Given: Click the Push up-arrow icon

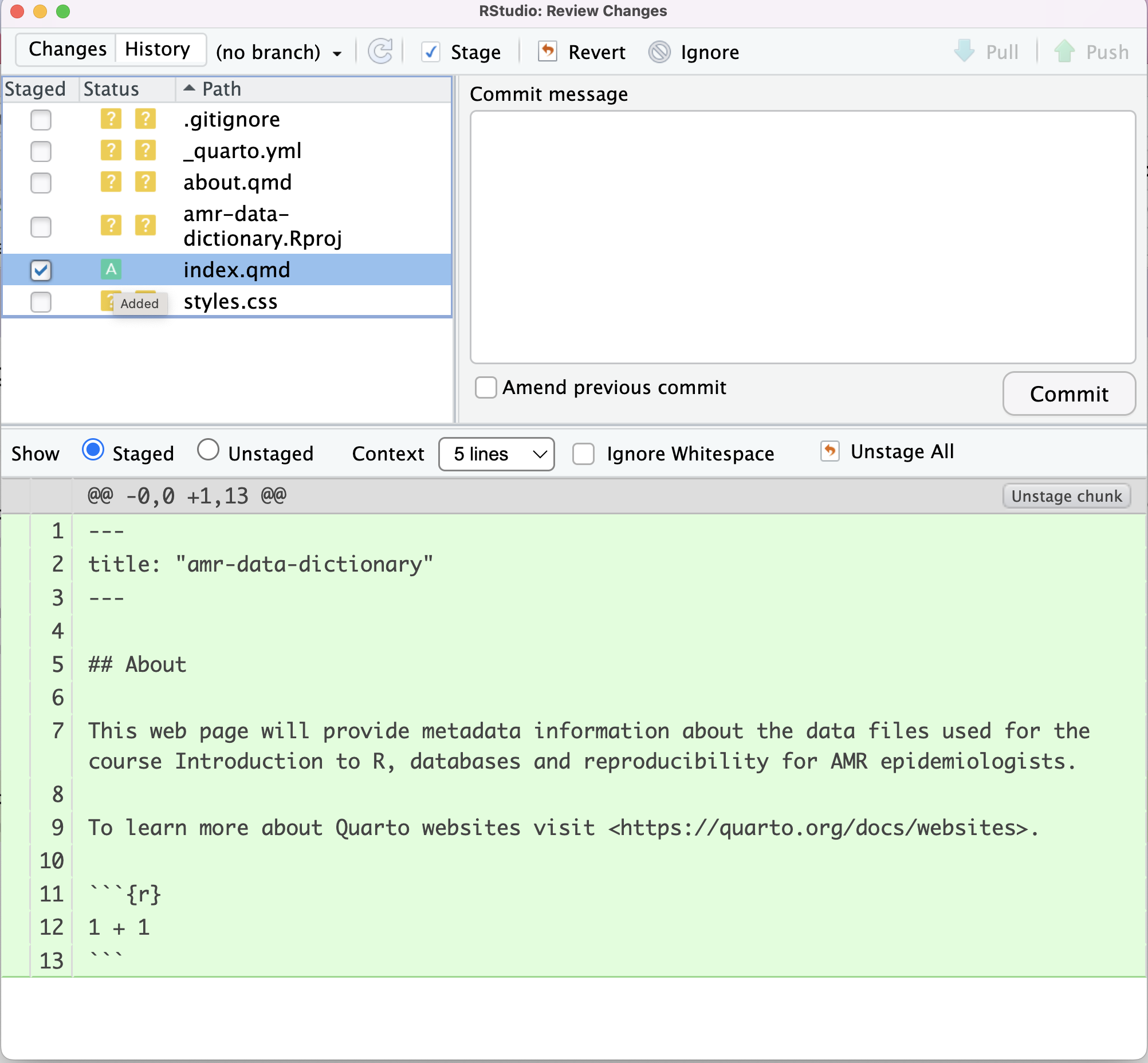Looking at the screenshot, I should [x=1064, y=50].
